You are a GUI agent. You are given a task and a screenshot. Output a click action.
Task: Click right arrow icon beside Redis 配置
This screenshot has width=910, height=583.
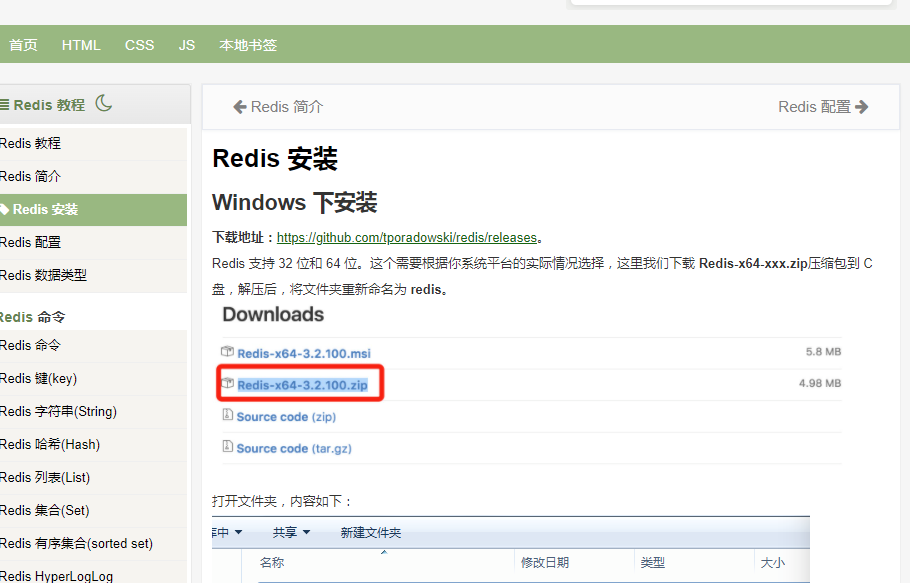(x=862, y=107)
